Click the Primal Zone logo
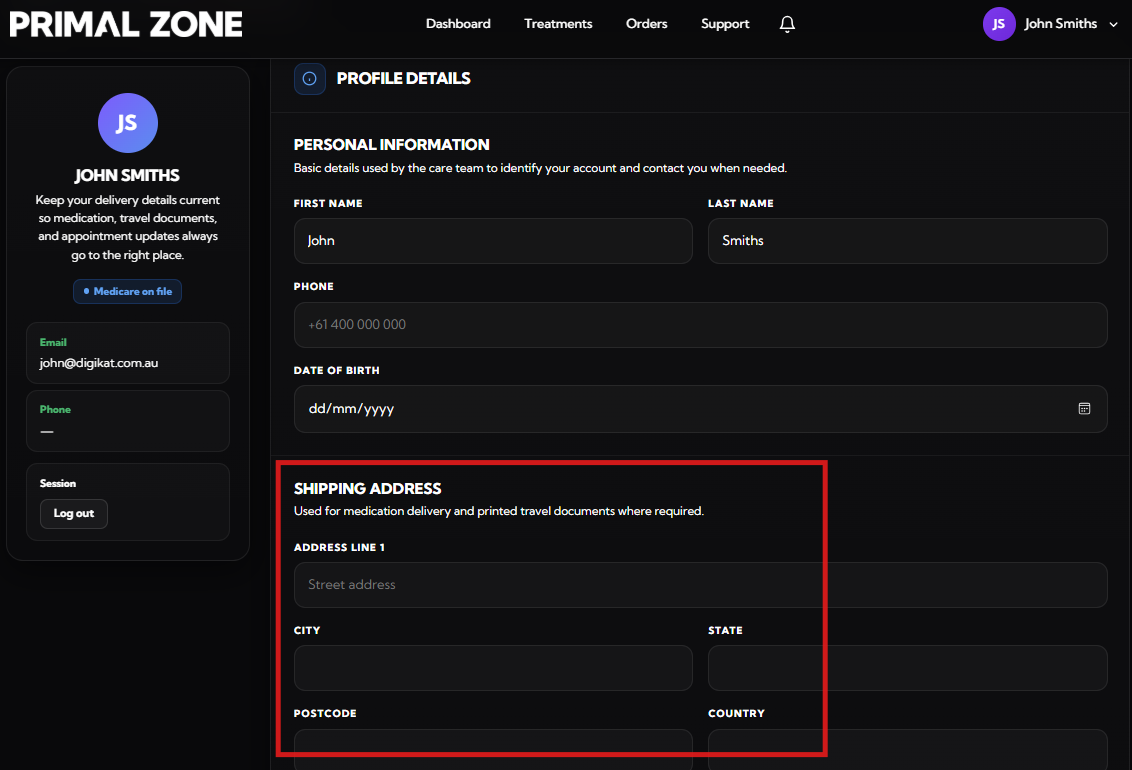The height and width of the screenshot is (770, 1132). click(126, 24)
